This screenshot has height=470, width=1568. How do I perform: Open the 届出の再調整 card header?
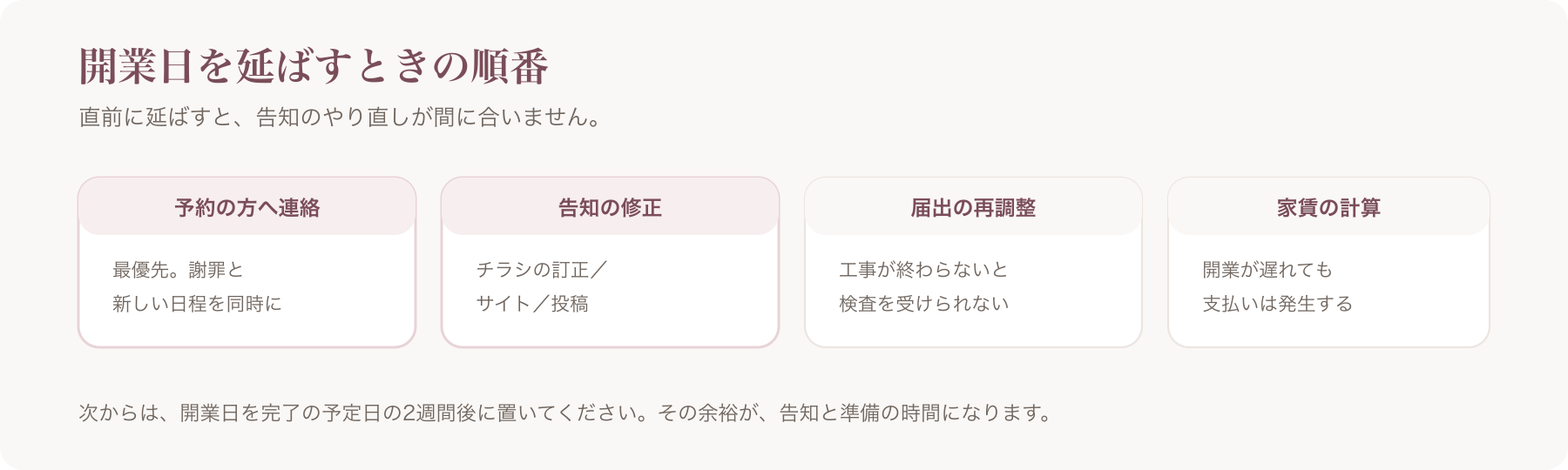[973, 207]
